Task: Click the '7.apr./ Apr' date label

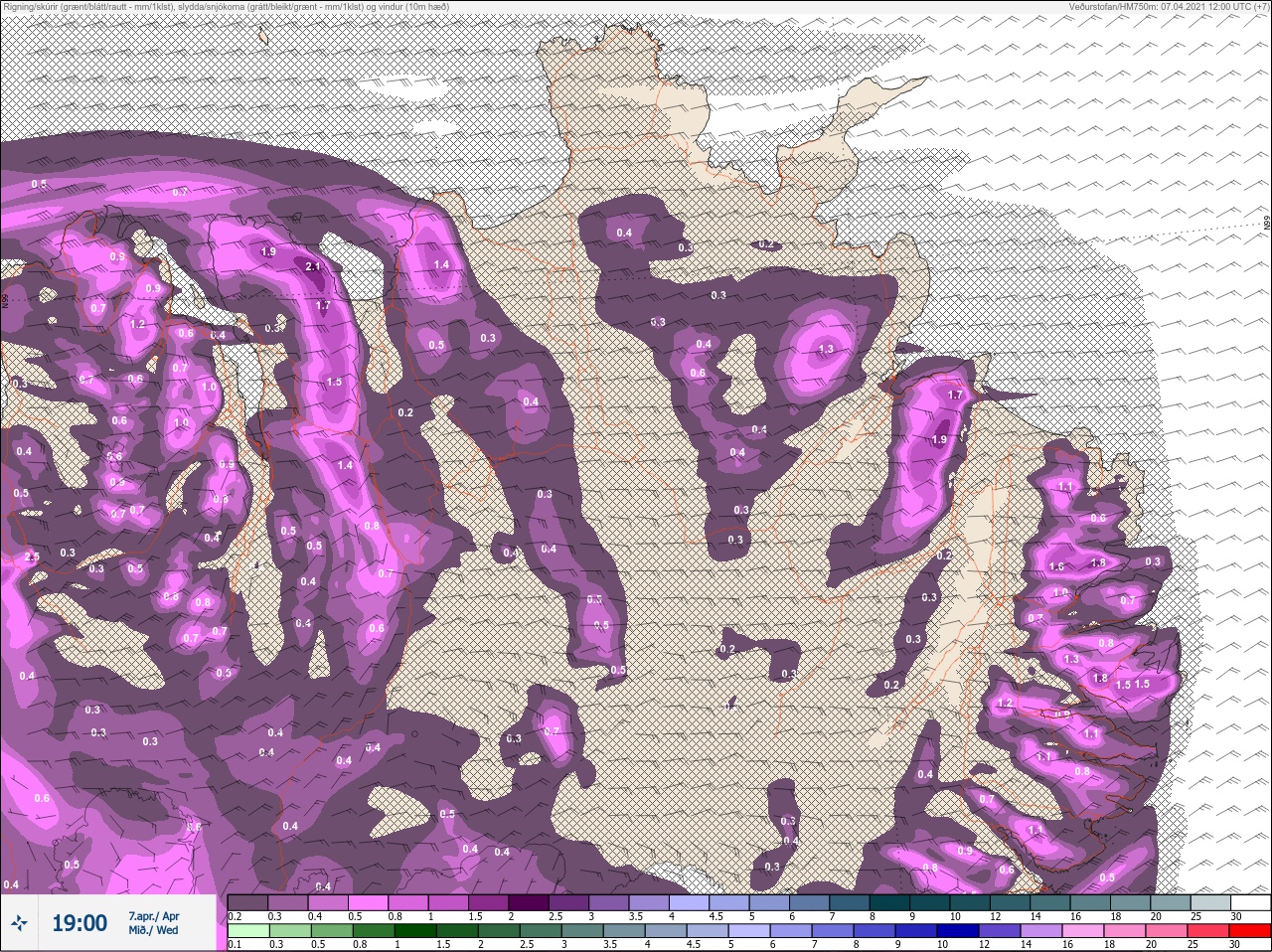Action: tap(154, 915)
